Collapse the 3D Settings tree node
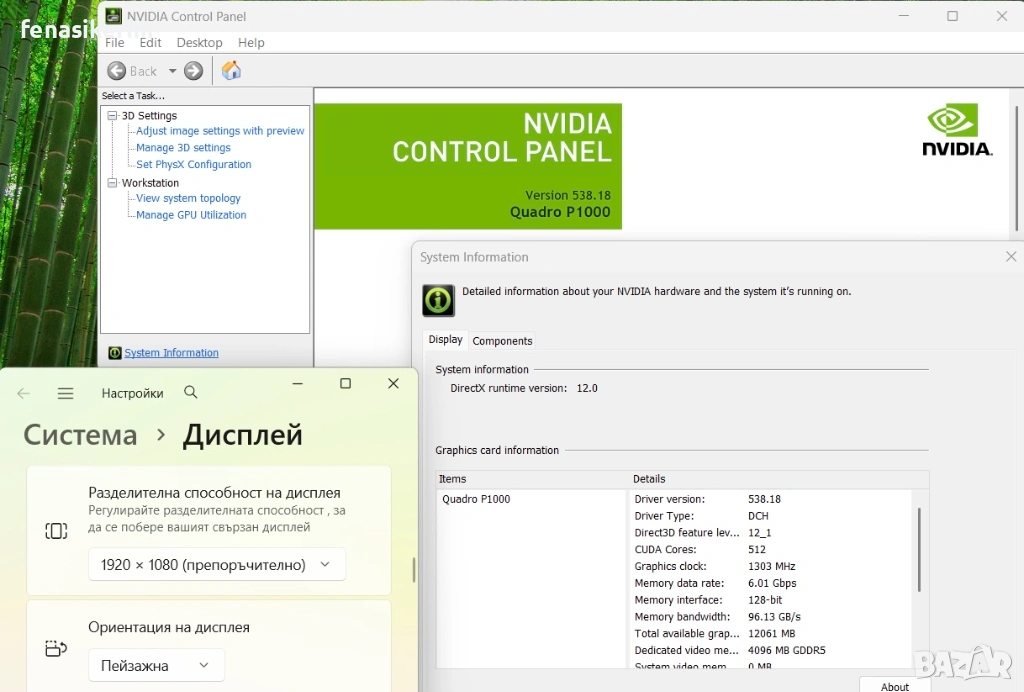This screenshot has width=1024, height=692. [113, 116]
